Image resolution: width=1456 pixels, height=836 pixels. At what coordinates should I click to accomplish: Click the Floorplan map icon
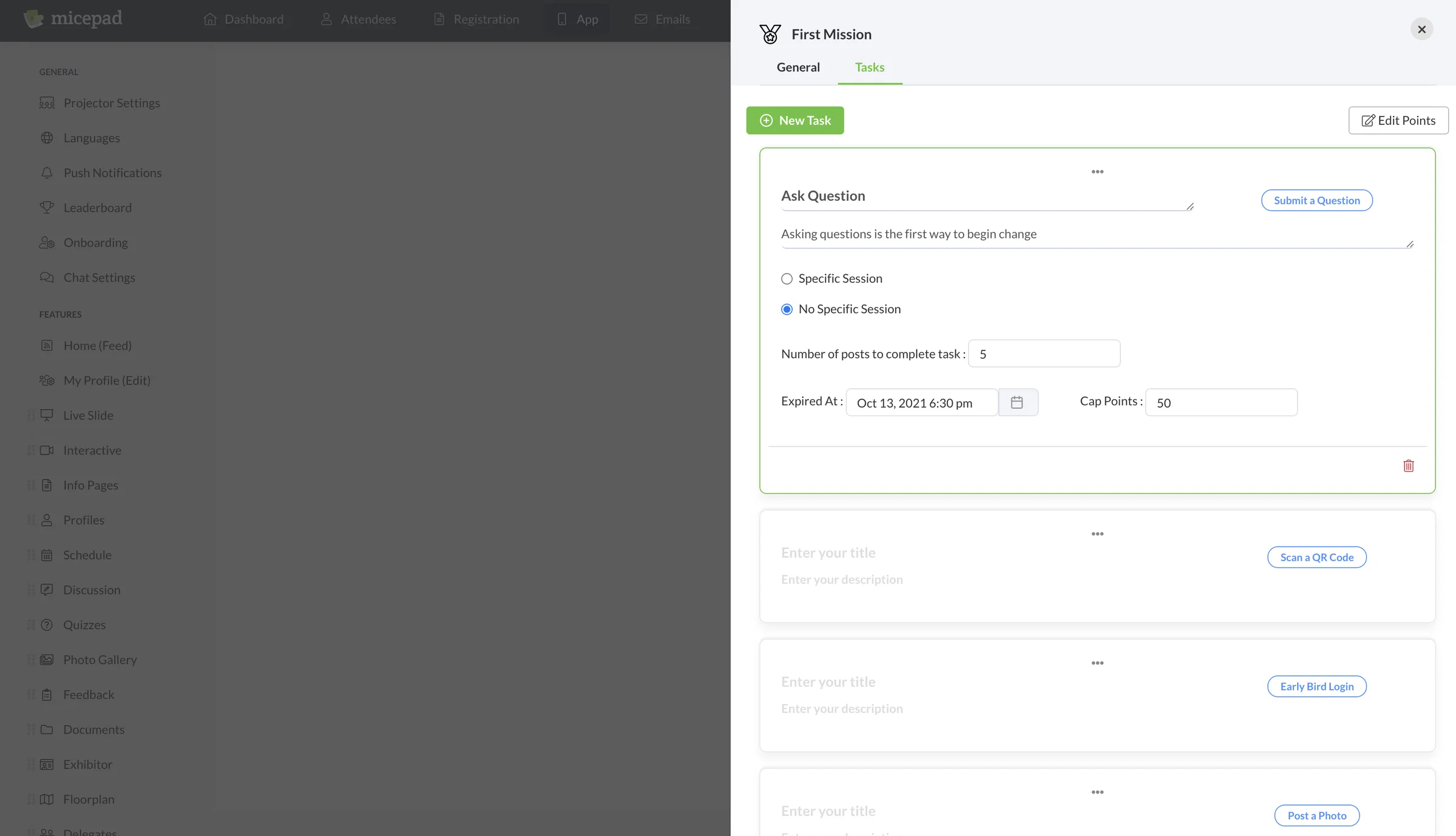coord(47,799)
